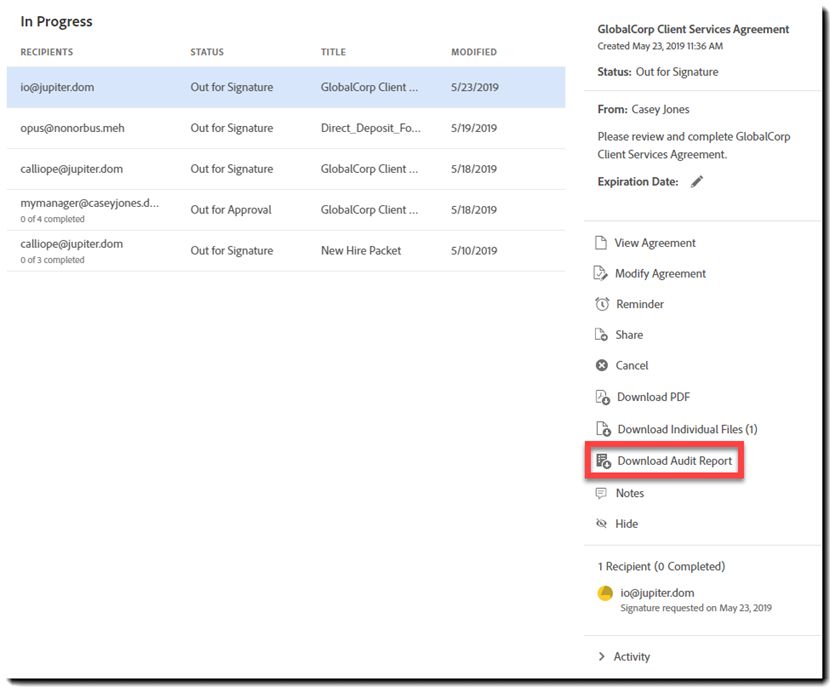The width and height of the screenshot is (830, 687).
Task: Sort by the Status column header
Action: click(207, 52)
